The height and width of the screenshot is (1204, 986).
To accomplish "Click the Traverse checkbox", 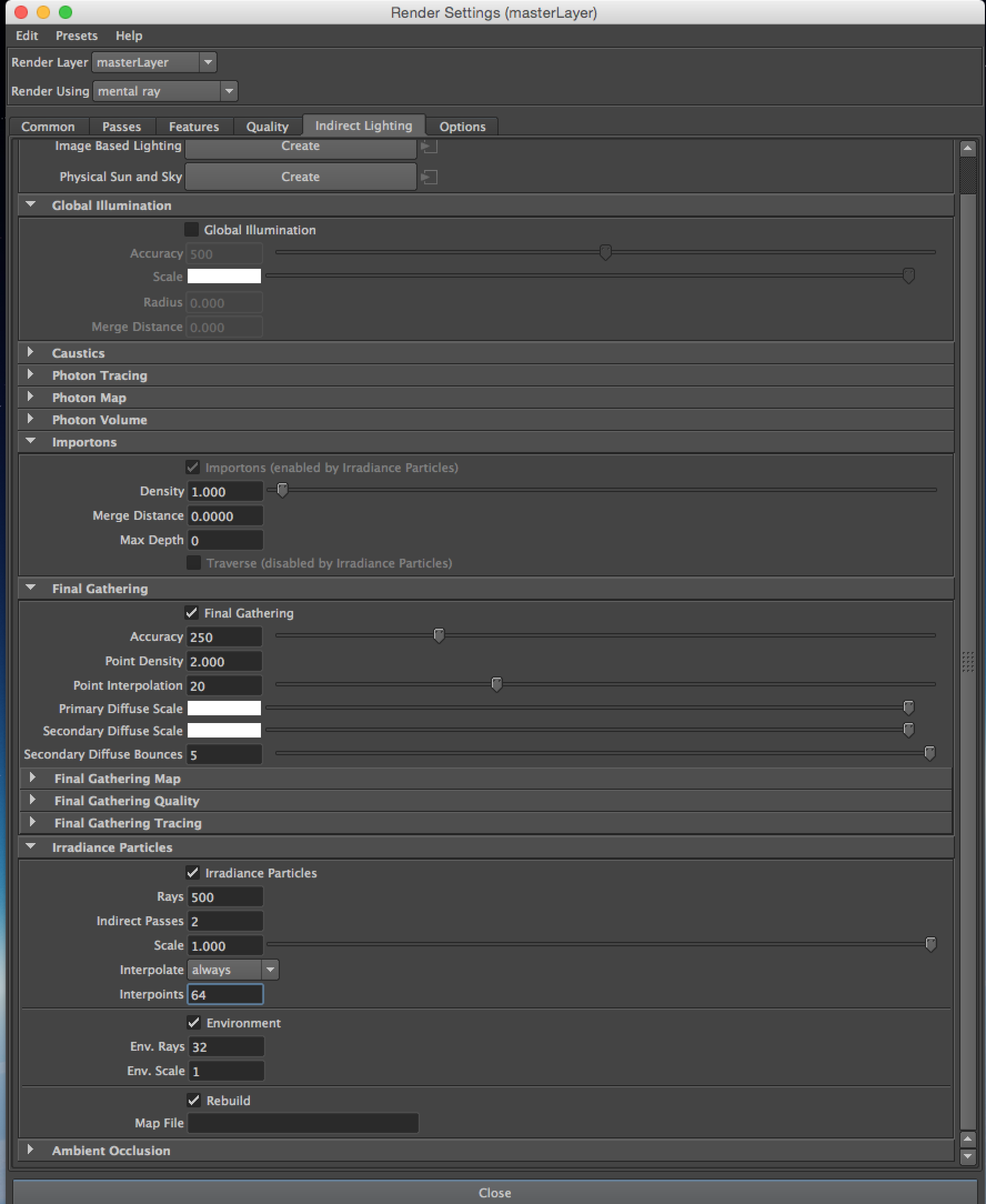I will [194, 563].
